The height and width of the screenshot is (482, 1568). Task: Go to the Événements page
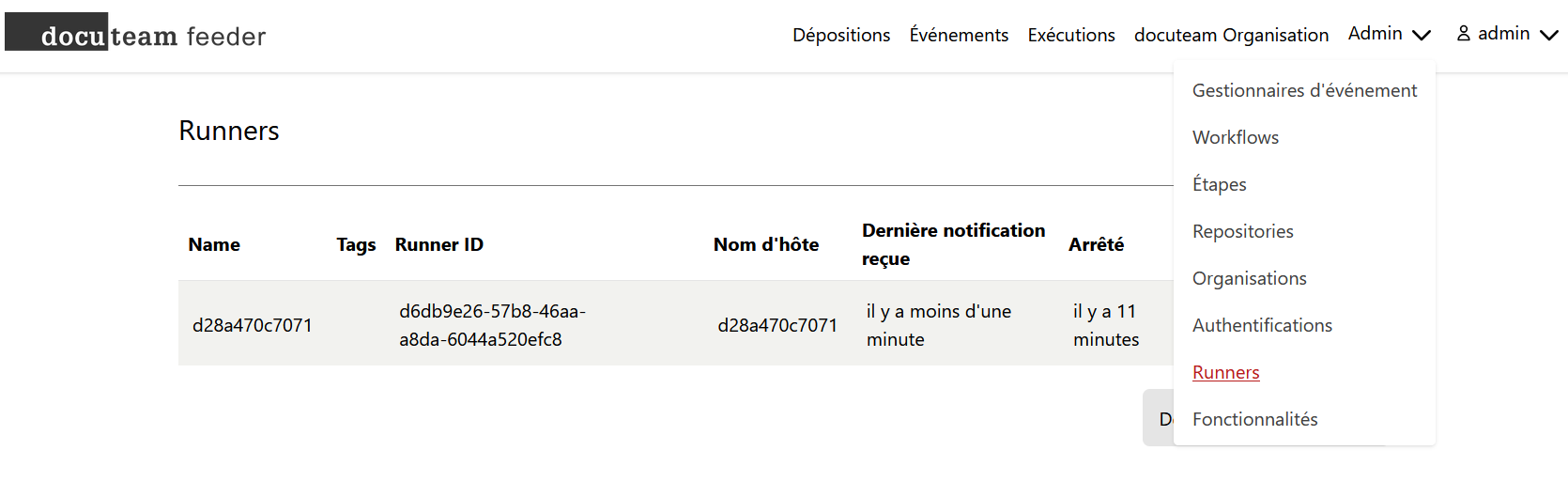(x=959, y=35)
